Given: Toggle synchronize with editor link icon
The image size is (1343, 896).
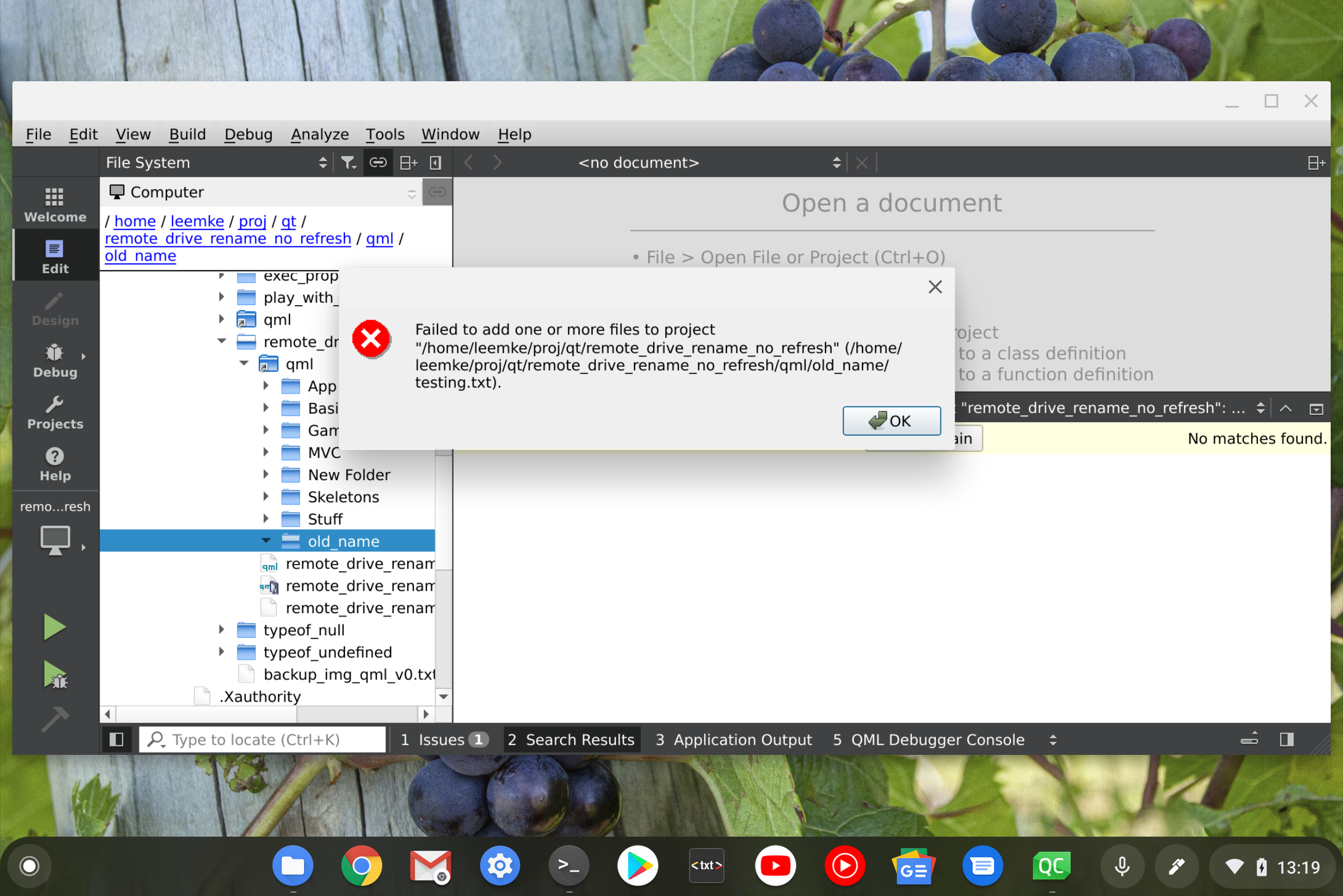Looking at the screenshot, I should (378, 163).
